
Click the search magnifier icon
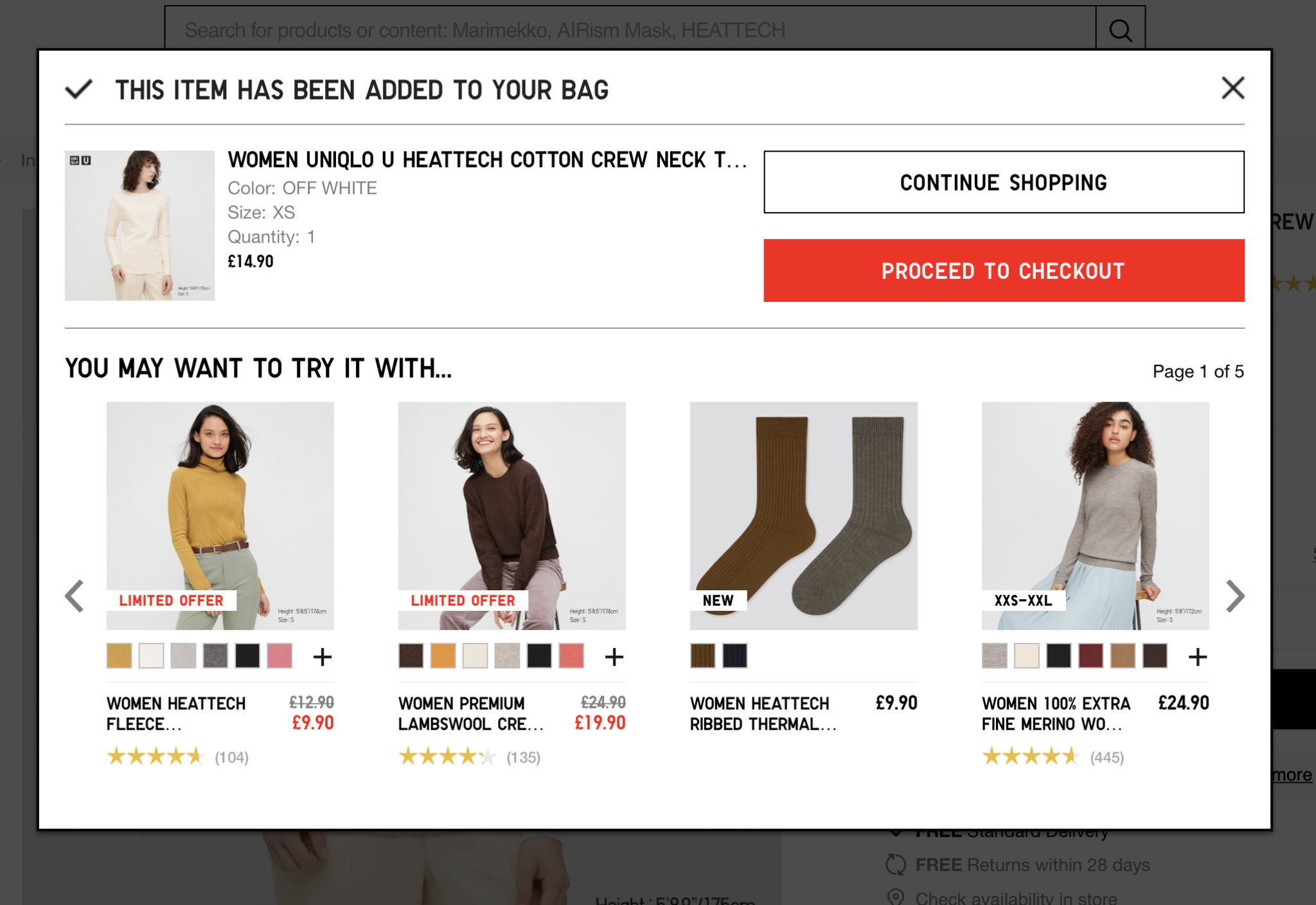point(1121,29)
